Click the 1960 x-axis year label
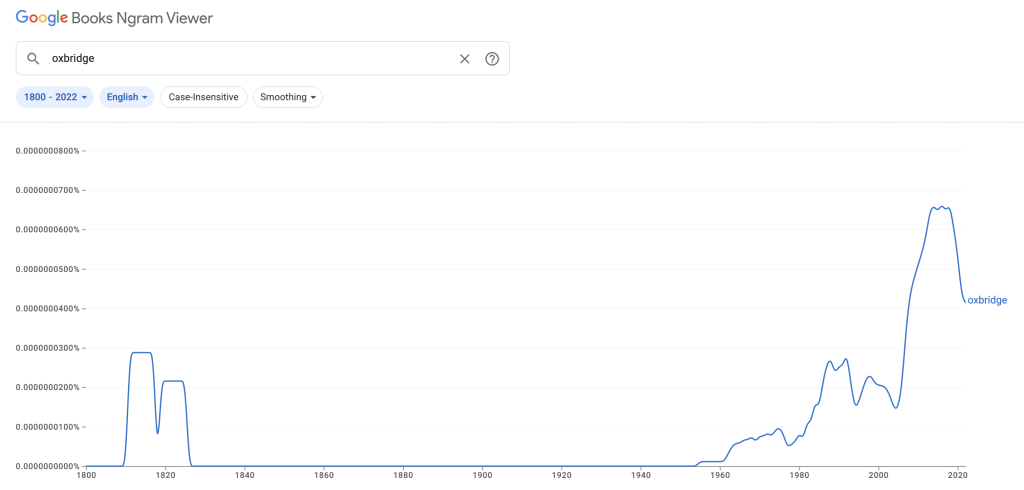 click(x=720, y=476)
